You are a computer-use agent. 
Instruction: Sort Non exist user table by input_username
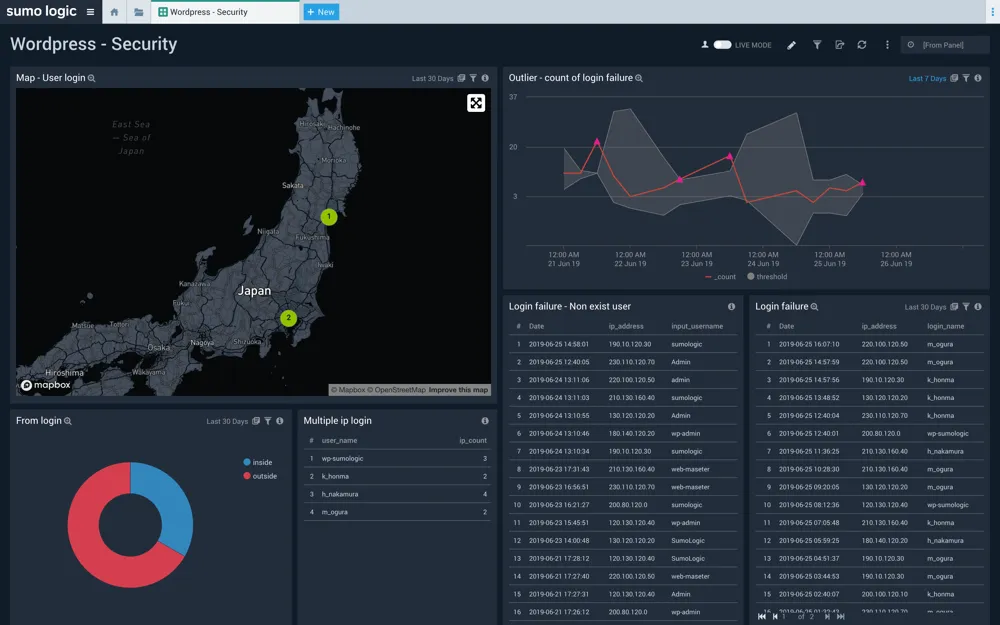tap(697, 326)
